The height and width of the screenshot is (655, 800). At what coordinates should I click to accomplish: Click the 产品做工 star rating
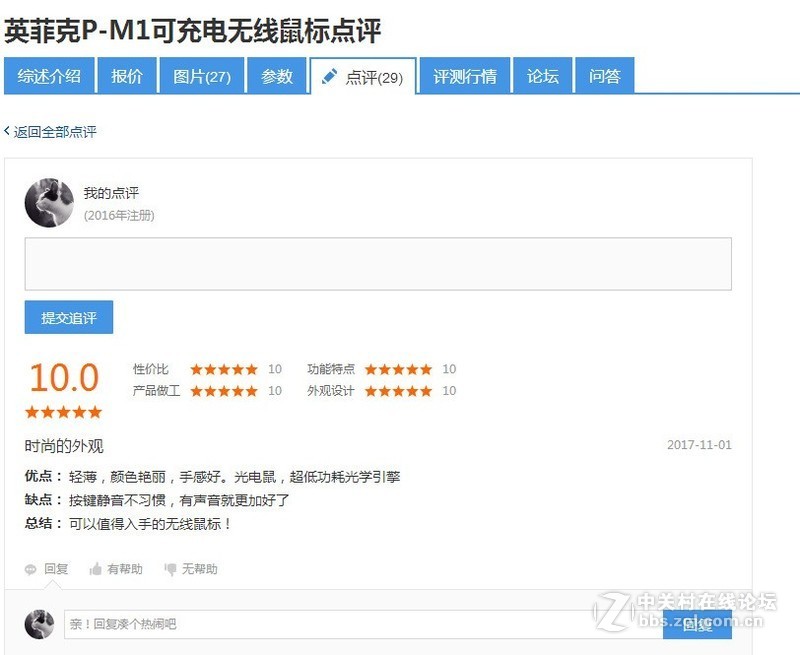223,391
